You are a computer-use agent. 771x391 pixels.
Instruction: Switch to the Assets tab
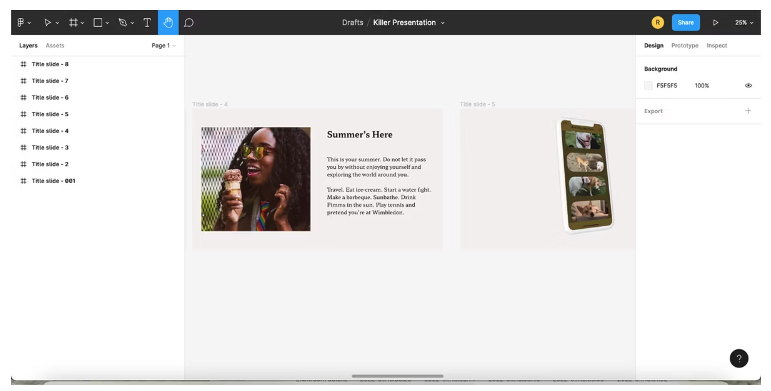click(55, 46)
